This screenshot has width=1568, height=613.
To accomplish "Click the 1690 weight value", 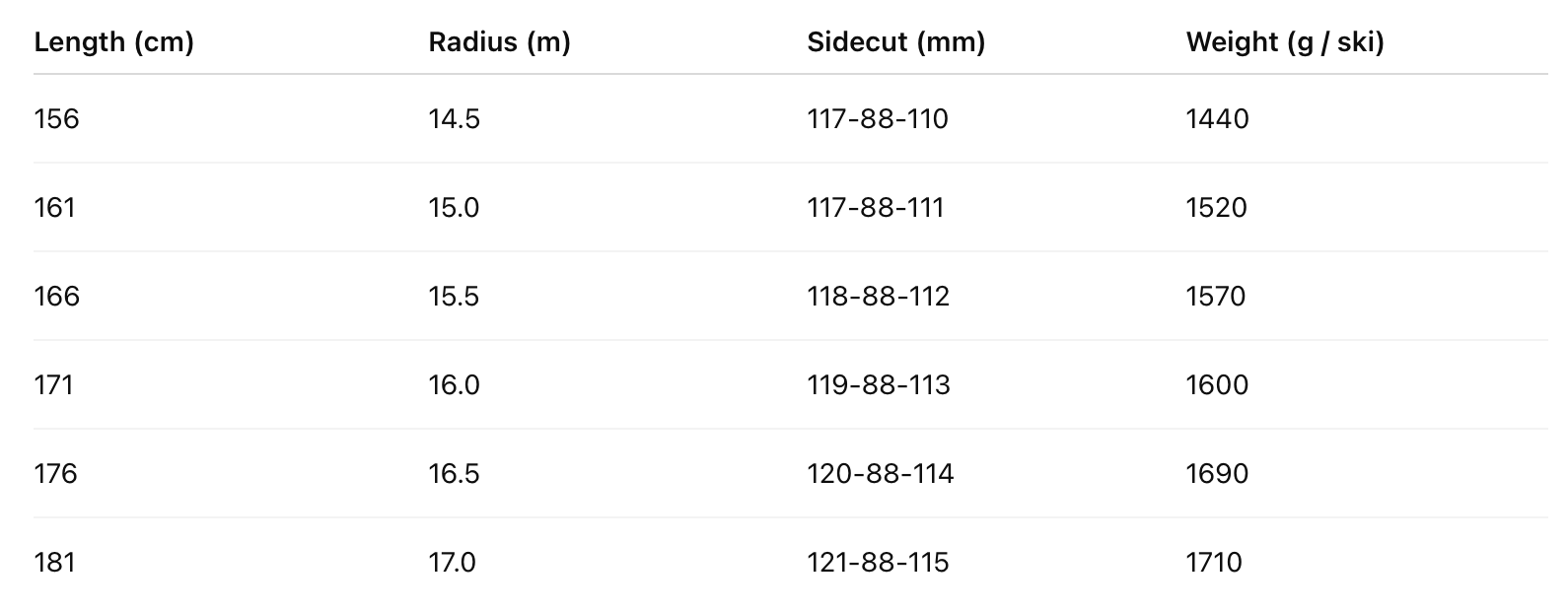I will 1217,474.
